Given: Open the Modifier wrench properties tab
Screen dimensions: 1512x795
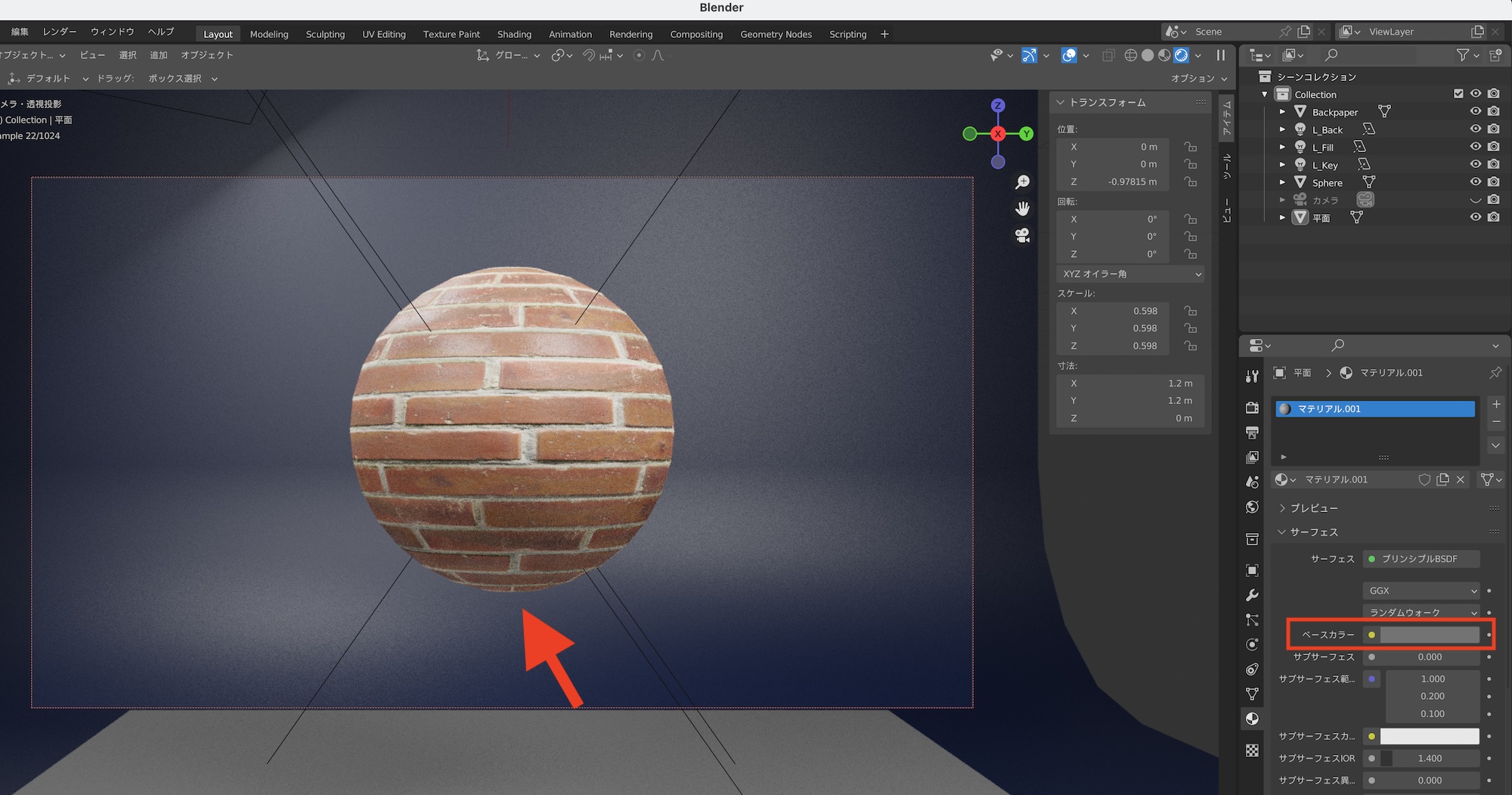Looking at the screenshot, I should click(1252, 595).
